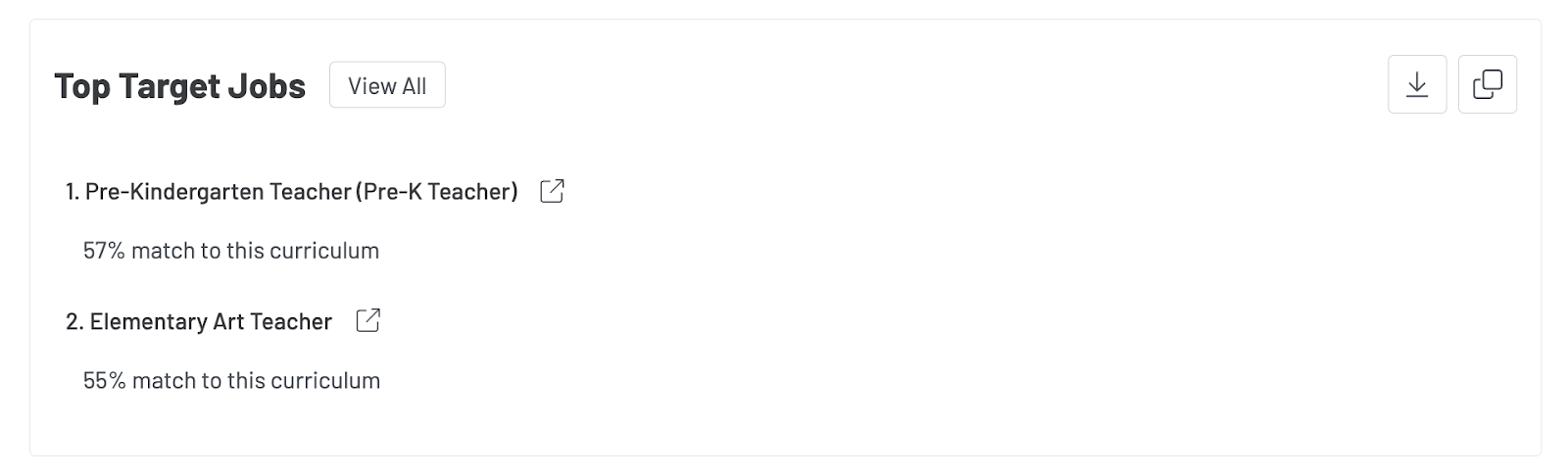Select the Elementary Art Teacher job title

pos(210,321)
